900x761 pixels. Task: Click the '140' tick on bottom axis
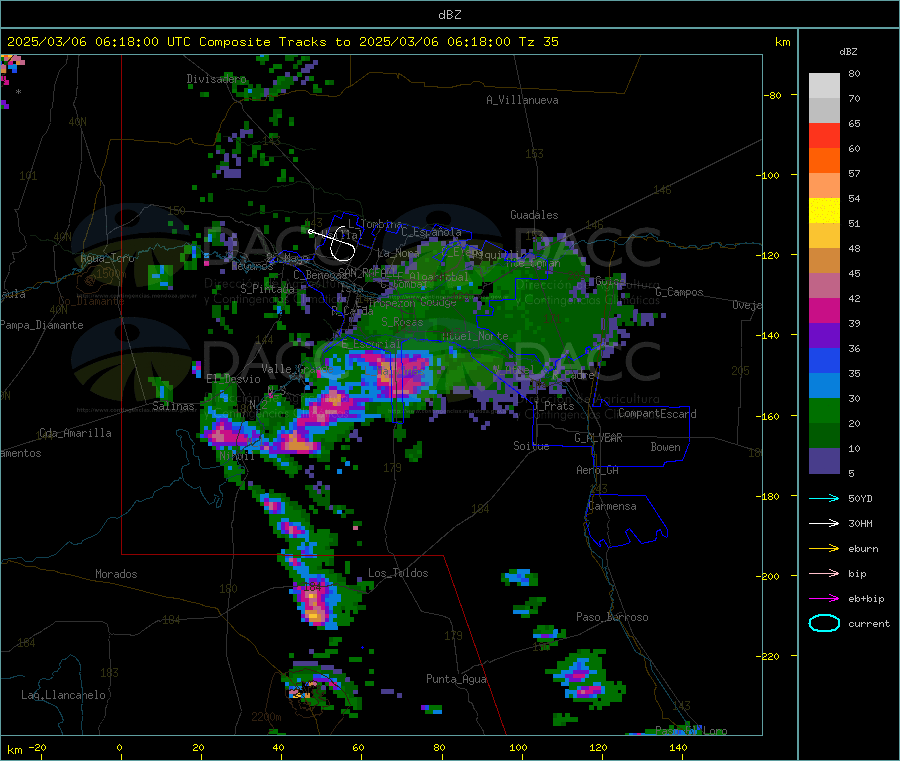(678, 747)
